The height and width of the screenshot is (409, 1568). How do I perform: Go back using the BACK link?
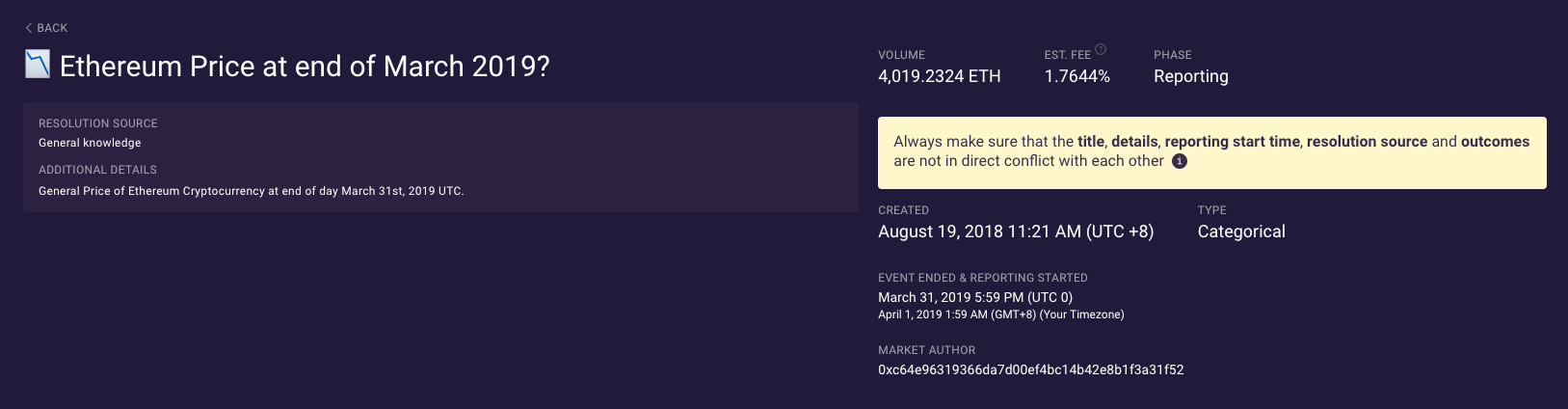[52, 28]
